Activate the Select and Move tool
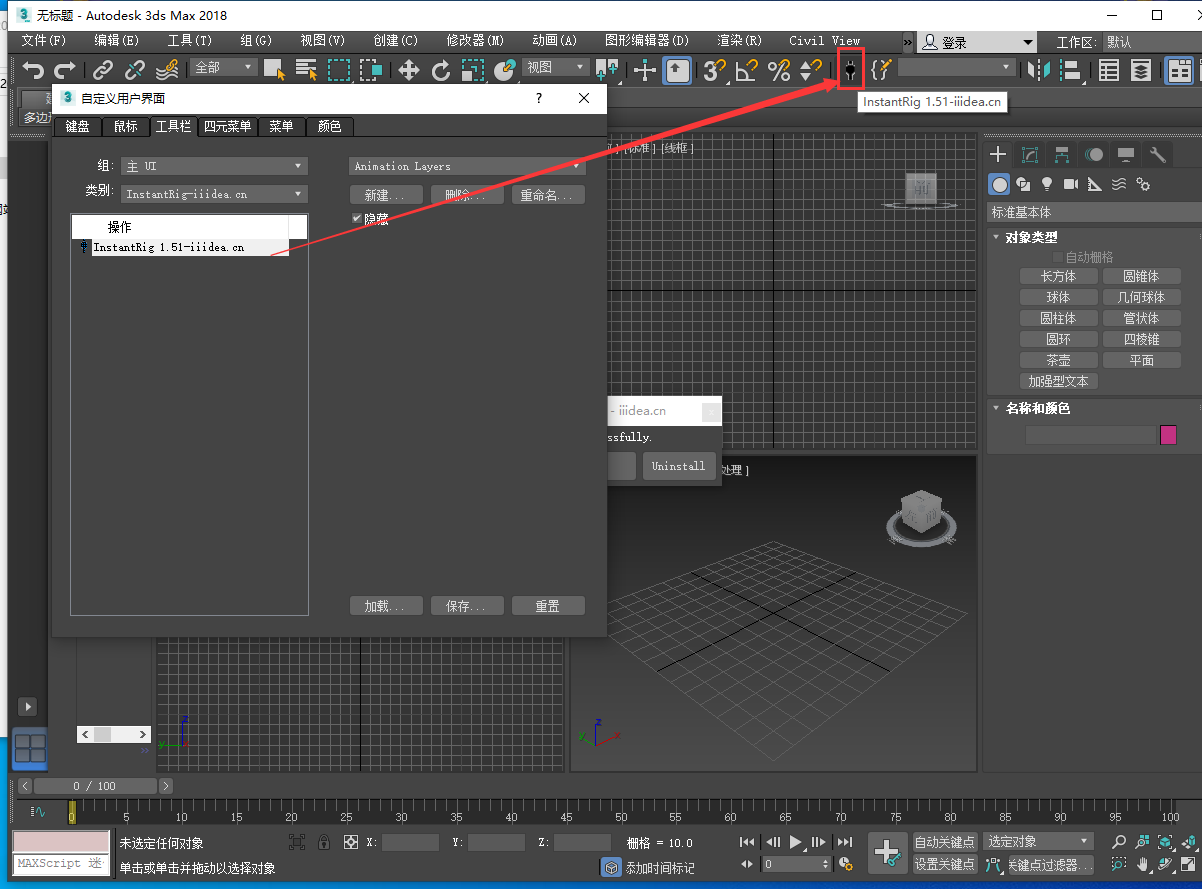The image size is (1202, 889). (409, 70)
